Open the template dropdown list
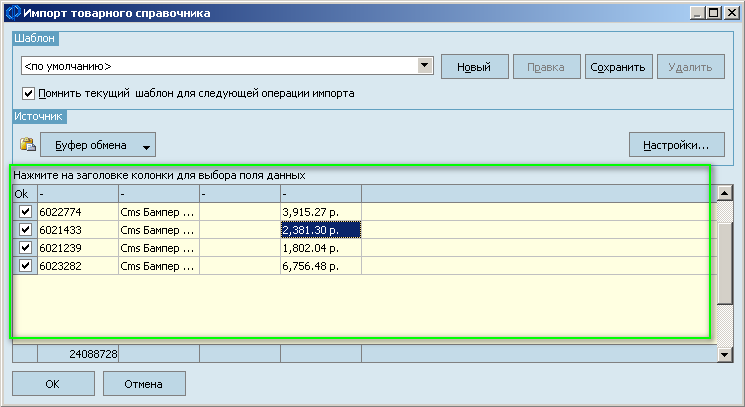Image resolution: width=745 pixels, height=407 pixels. 425,66
